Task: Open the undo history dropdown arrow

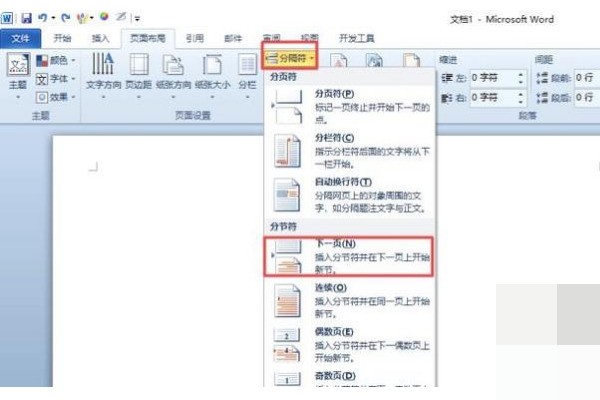Action: [53, 18]
